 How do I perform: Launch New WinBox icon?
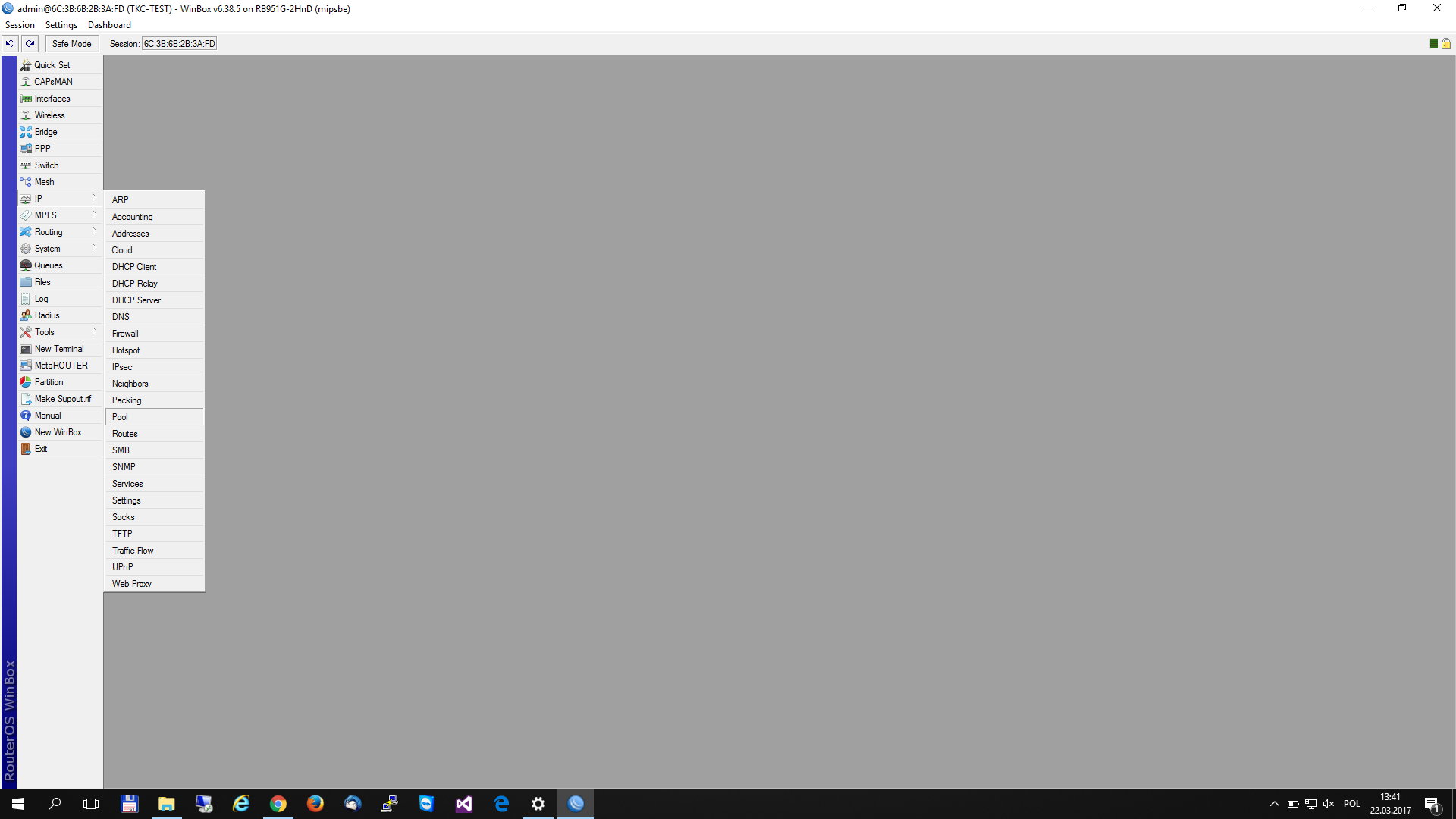(26, 432)
